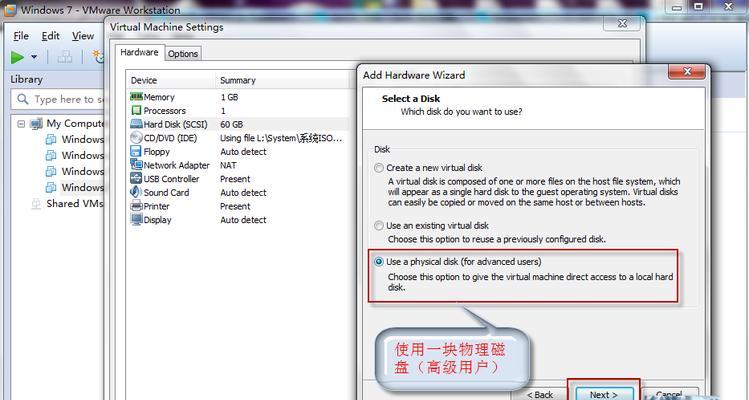The image size is (749, 400).
Task: Select the Hard Disk (SCSI) row
Action: click(239, 124)
